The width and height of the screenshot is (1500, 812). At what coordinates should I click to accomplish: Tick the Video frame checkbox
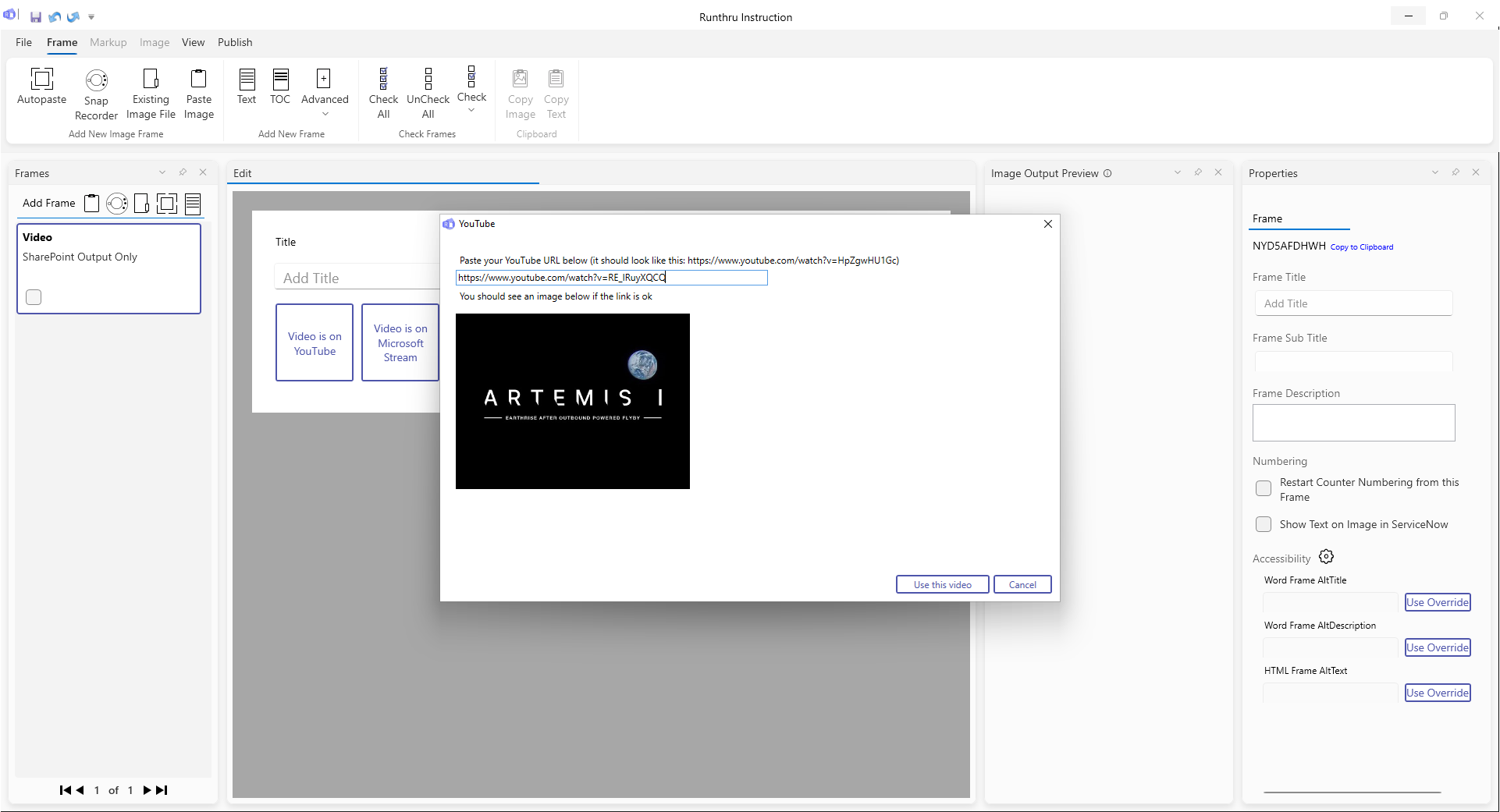click(34, 297)
